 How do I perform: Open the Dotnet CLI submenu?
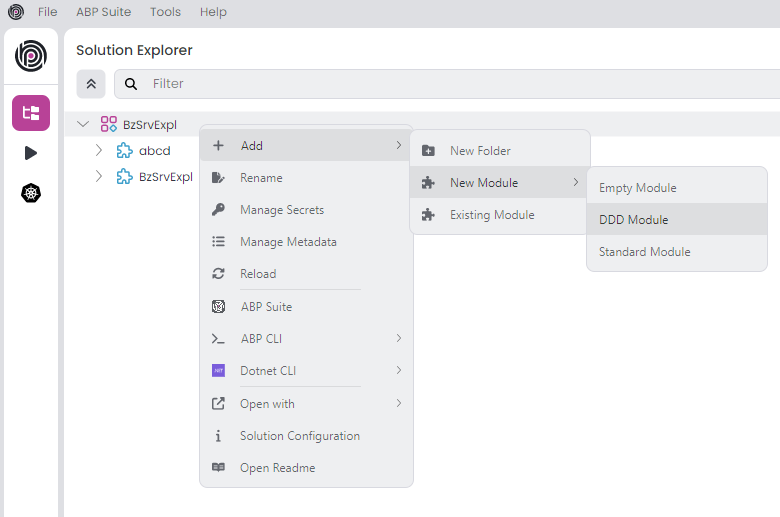click(x=306, y=371)
